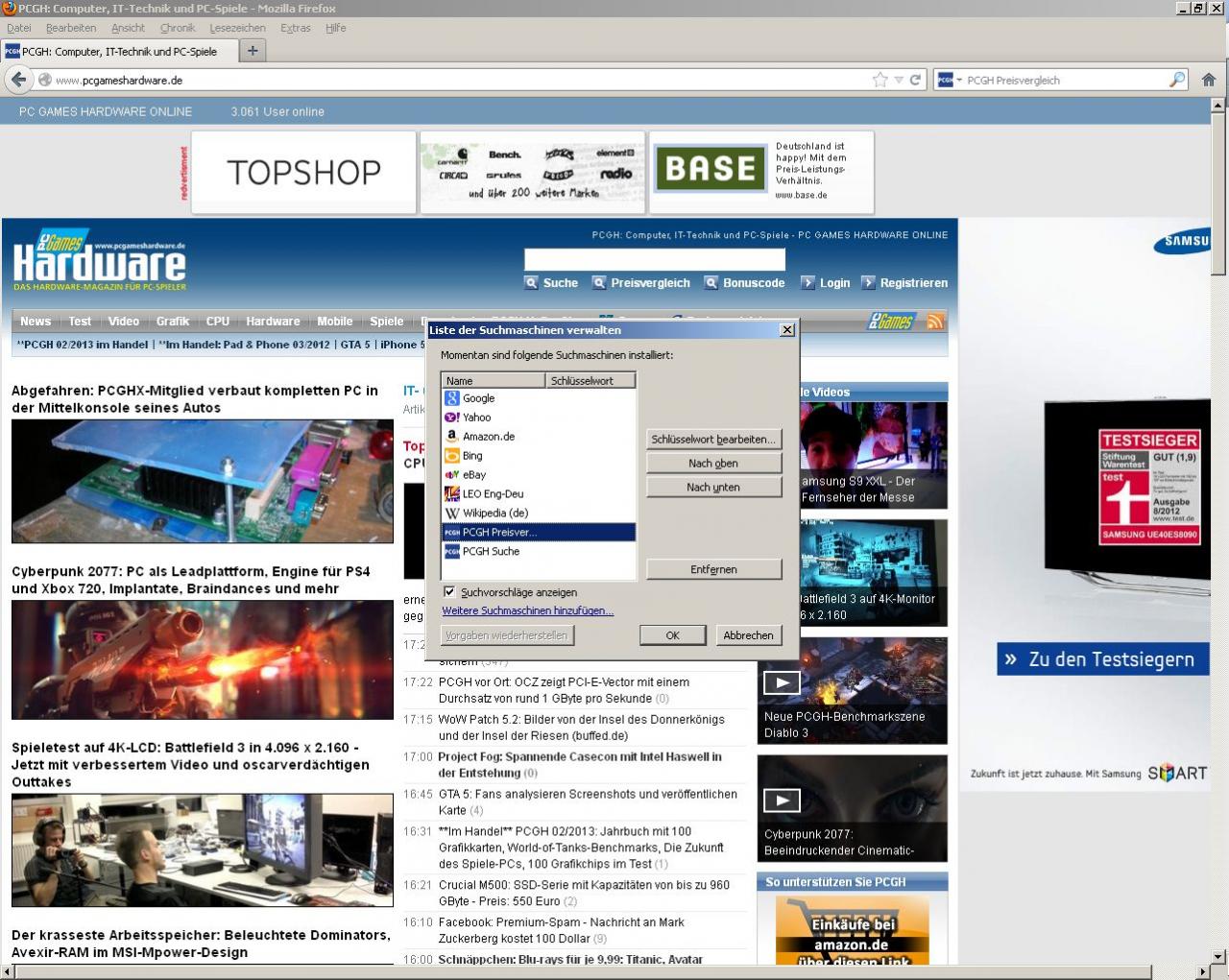The image size is (1229, 980).
Task: Open the Ansicht menu
Action: 129,28
